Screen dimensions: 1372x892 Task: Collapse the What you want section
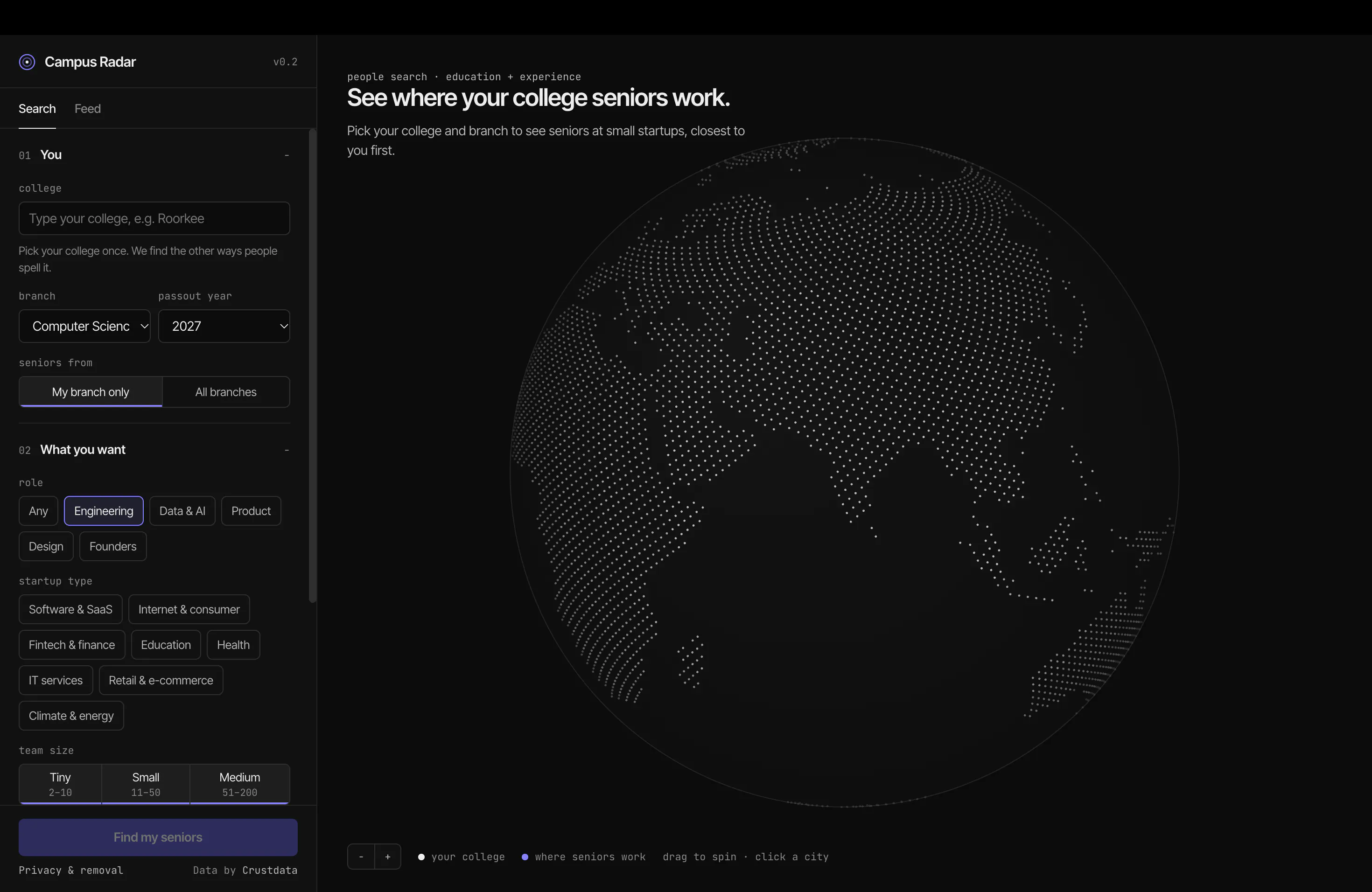287,450
